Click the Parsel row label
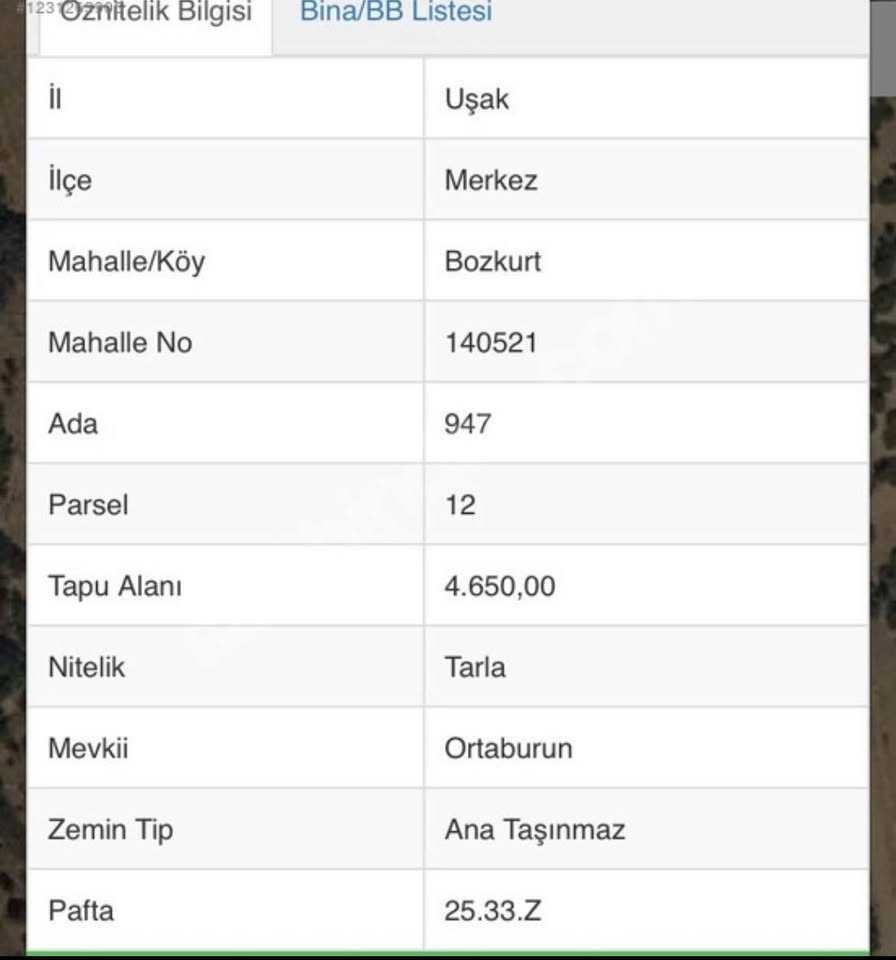This screenshot has width=896, height=960. 88,504
